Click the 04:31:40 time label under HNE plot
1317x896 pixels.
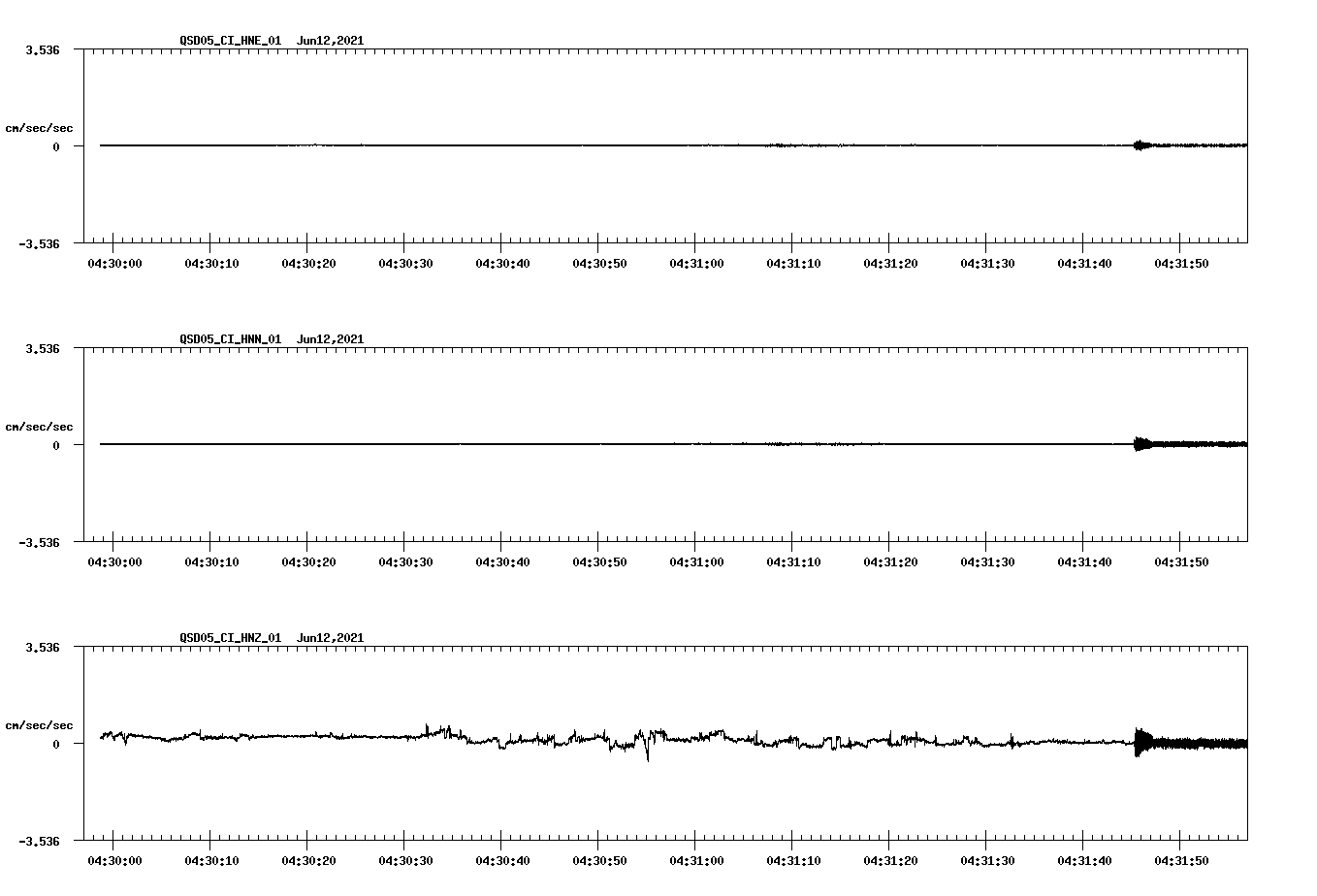(x=1084, y=264)
